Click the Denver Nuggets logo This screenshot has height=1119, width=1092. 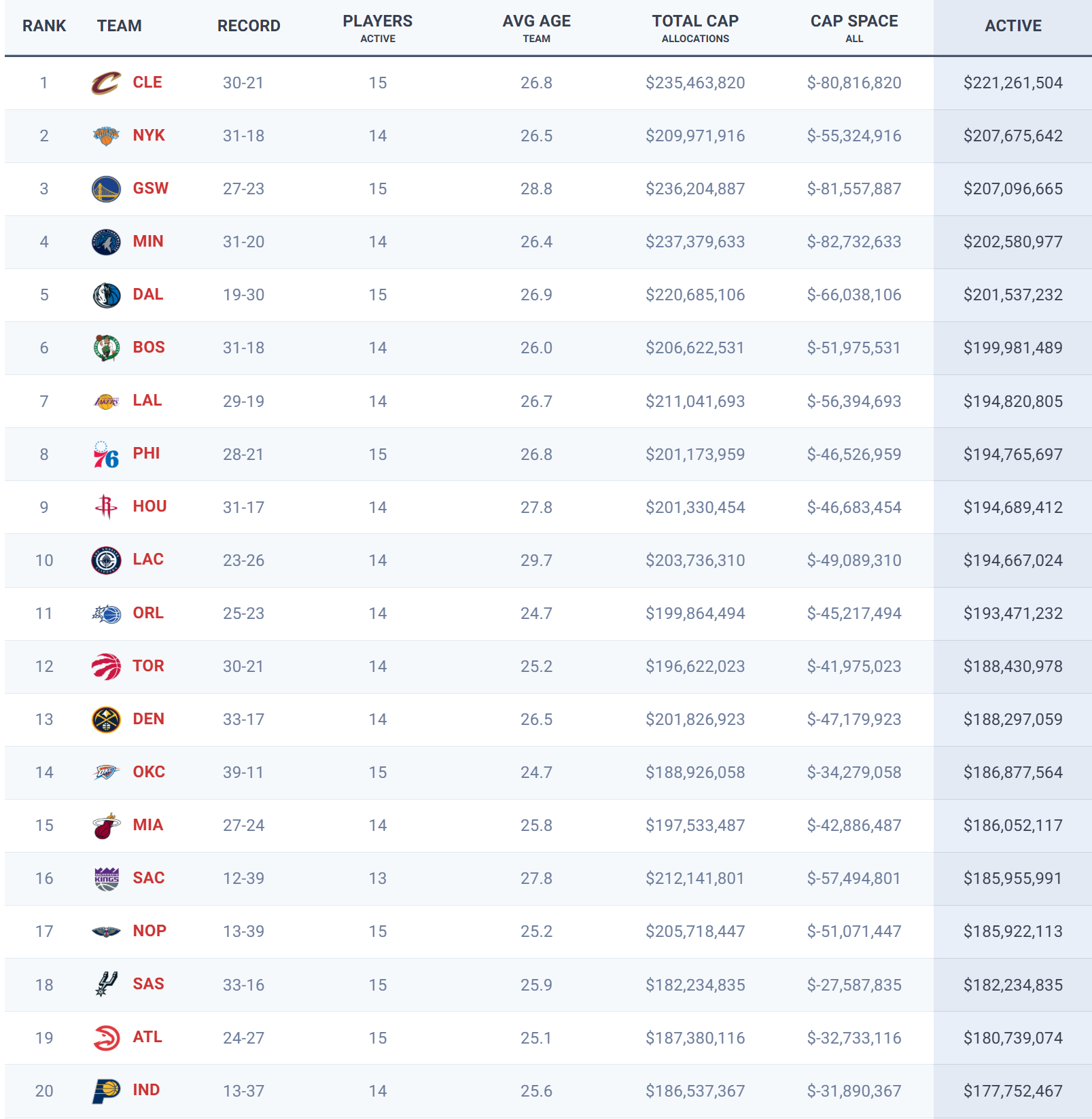pyautogui.click(x=106, y=720)
